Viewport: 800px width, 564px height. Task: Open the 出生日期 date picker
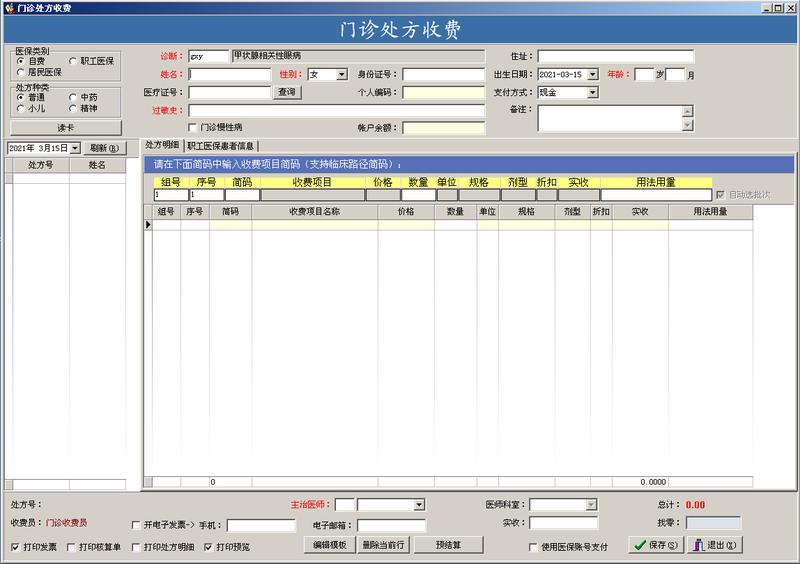(x=592, y=75)
